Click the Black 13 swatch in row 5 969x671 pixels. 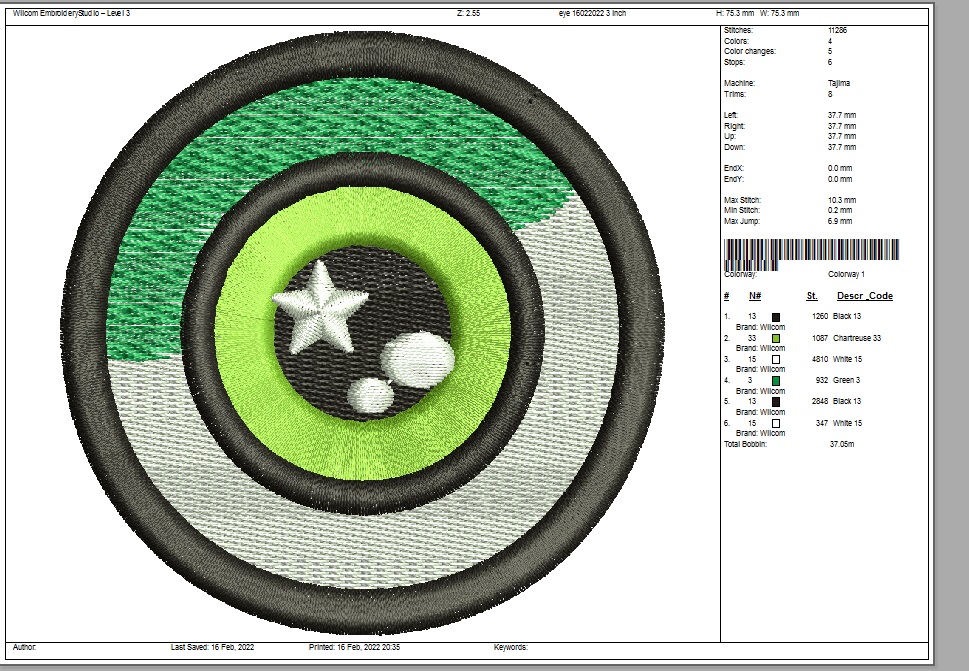click(776, 402)
